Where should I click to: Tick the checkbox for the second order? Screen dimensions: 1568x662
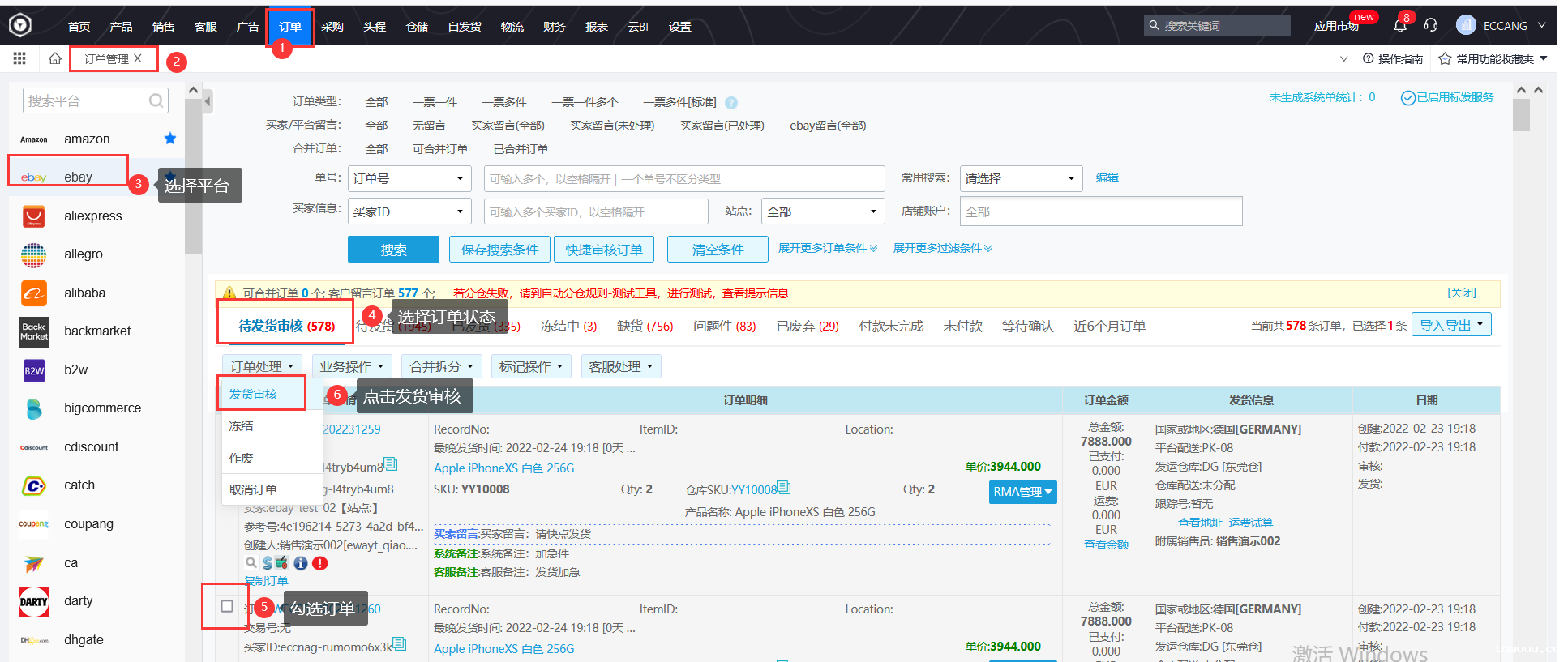point(227,606)
